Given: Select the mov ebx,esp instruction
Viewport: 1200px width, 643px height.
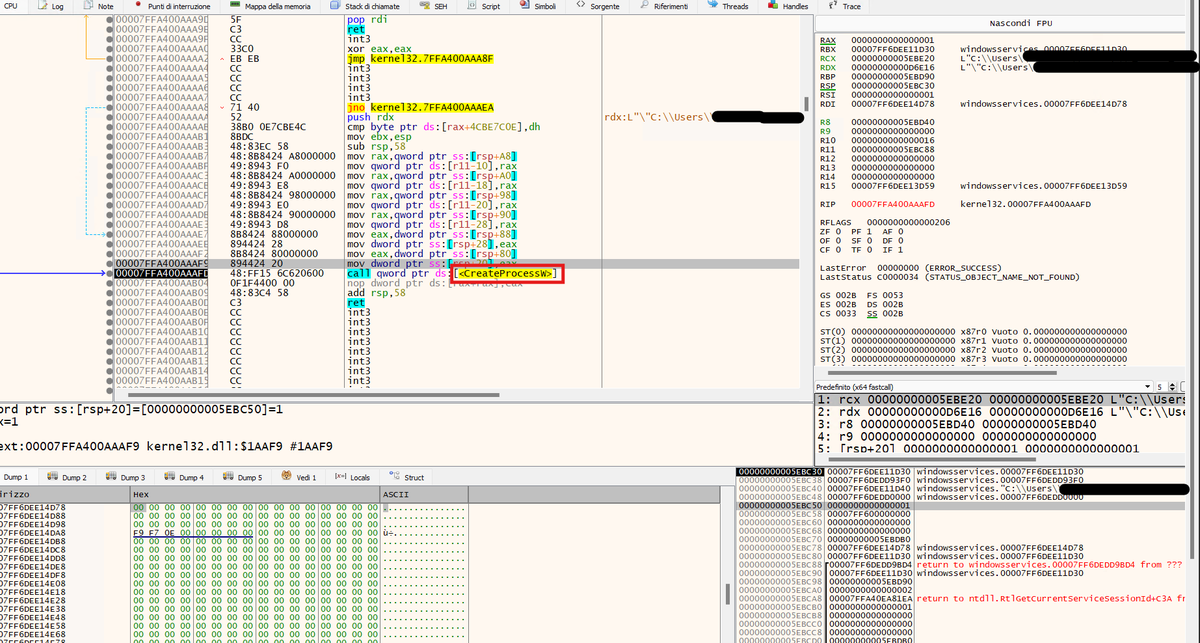Looking at the screenshot, I should coord(378,137).
